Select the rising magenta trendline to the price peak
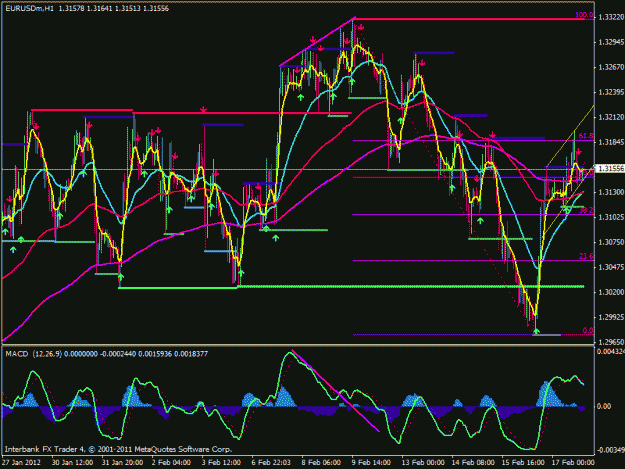 (317, 41)
